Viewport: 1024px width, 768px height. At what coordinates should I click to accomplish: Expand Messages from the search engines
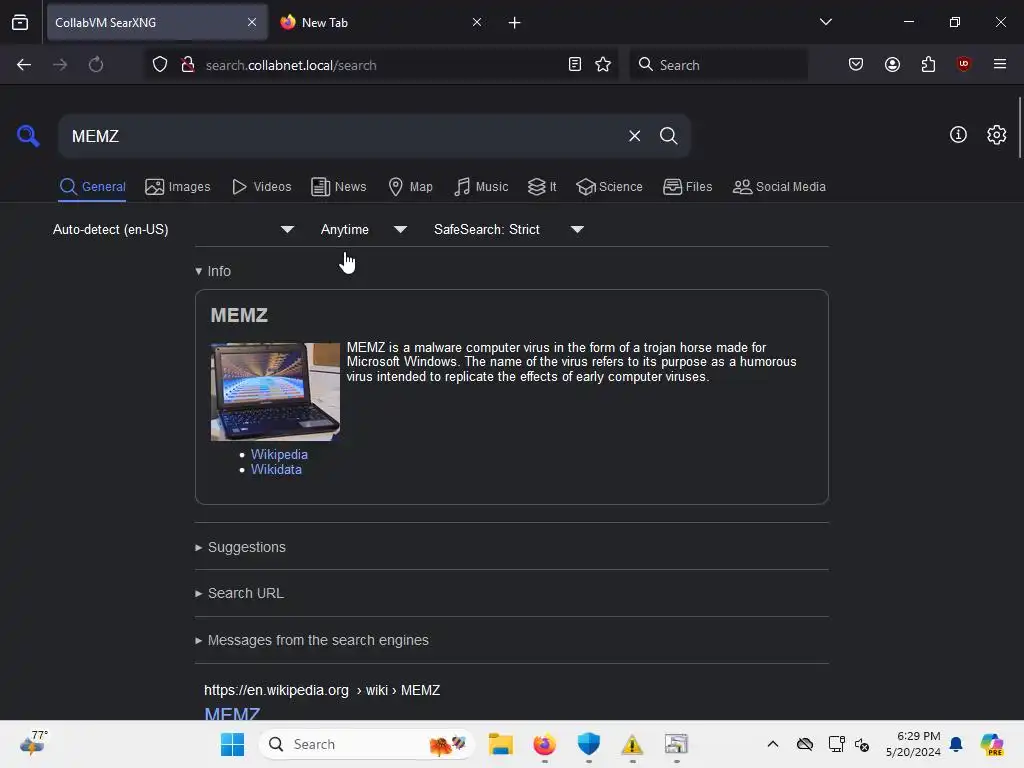click(x=312, y=640)
